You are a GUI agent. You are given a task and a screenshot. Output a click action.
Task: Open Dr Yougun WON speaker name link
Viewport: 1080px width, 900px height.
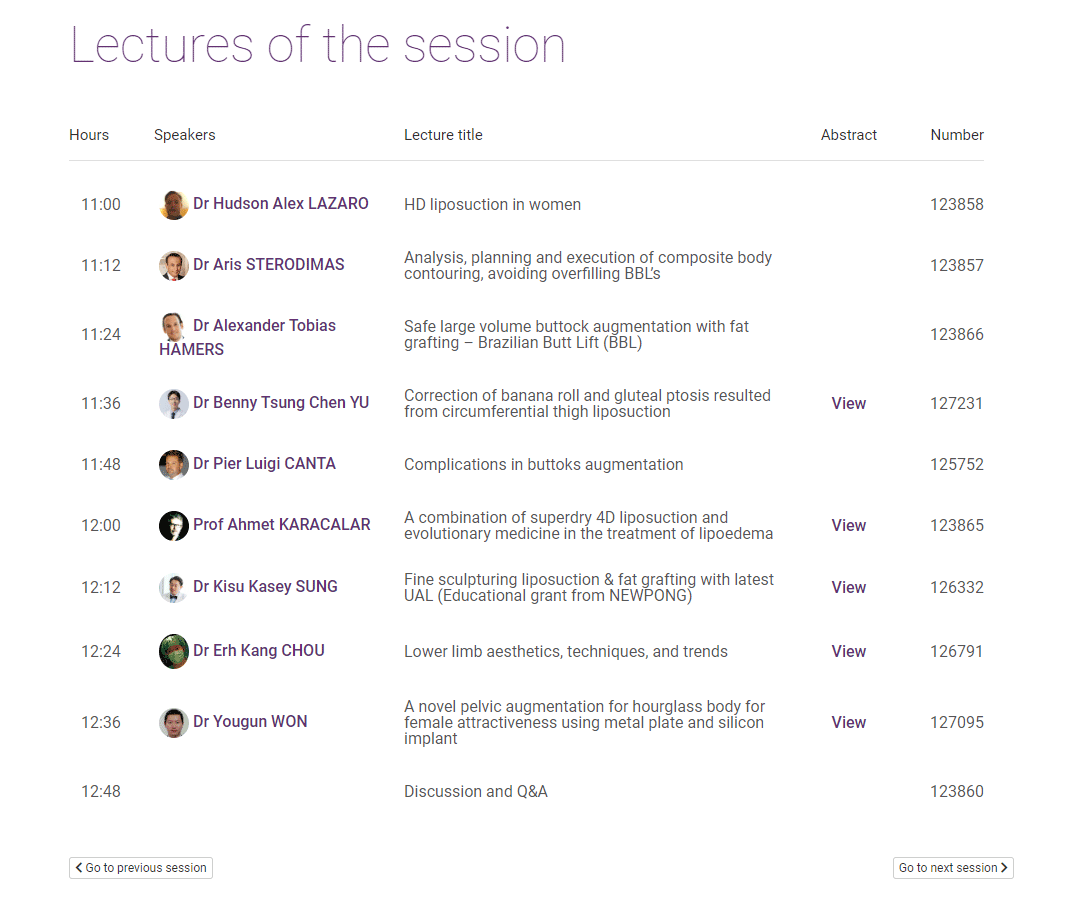[x=250, y=722]
